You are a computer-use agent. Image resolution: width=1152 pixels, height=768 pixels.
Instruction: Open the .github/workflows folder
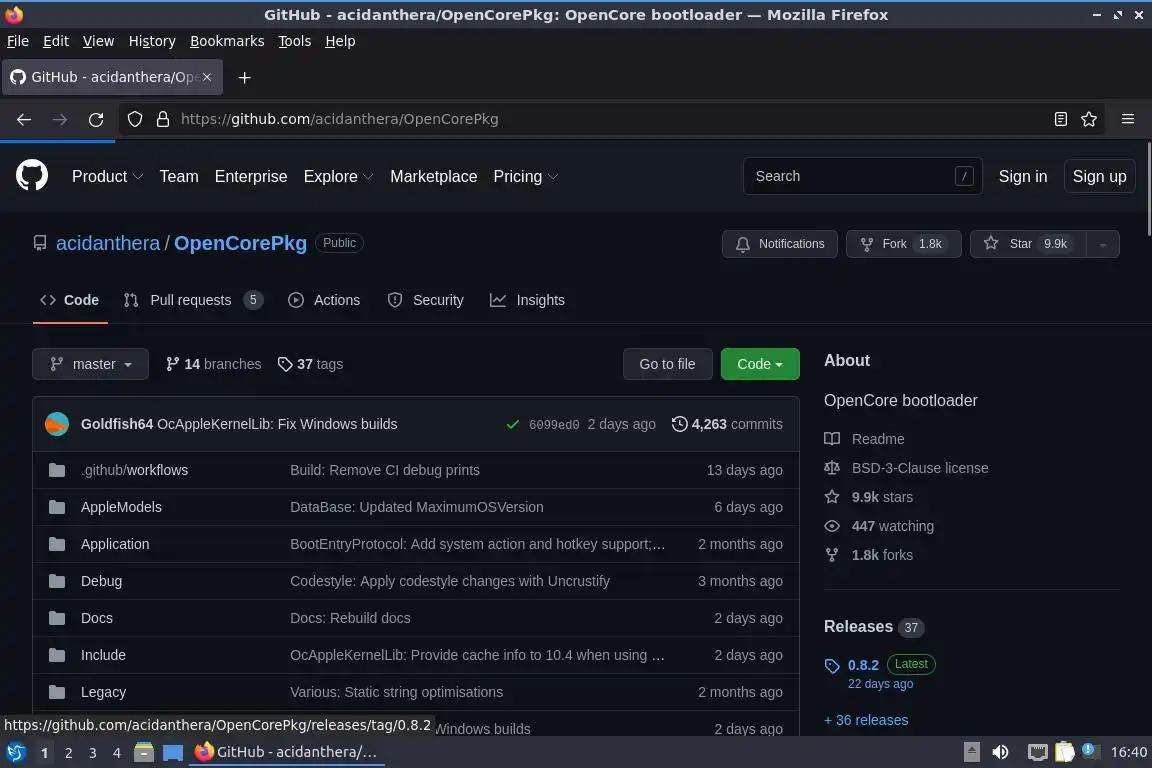click(x=134, y=470)
